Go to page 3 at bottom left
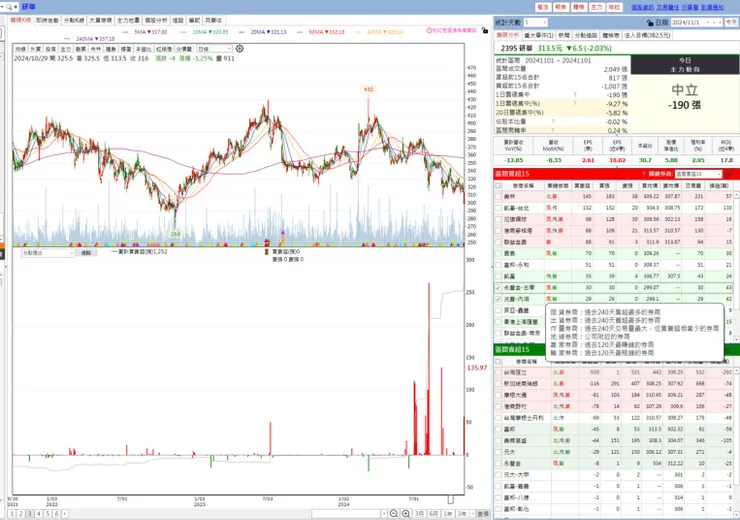The image size is (740, 520). point(30,514)
